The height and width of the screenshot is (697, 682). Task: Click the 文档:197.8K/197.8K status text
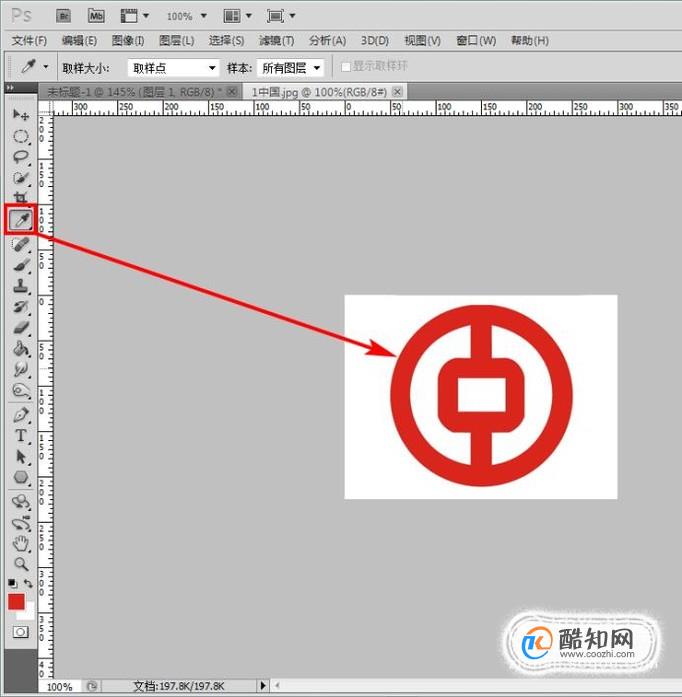pos(179,686)
